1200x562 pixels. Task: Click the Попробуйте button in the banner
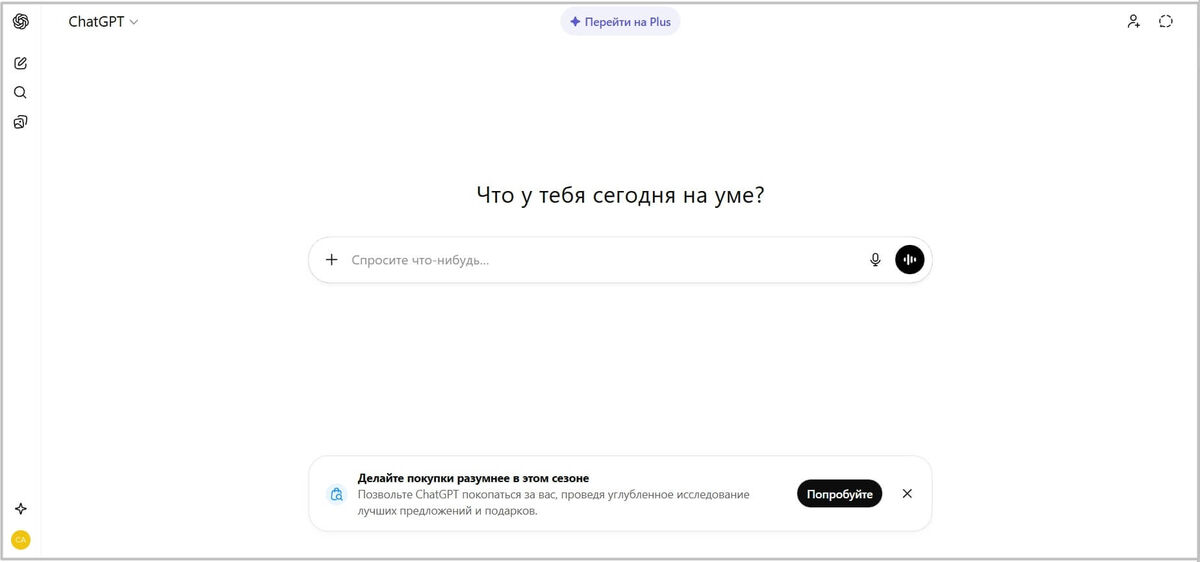coord(840,494)
